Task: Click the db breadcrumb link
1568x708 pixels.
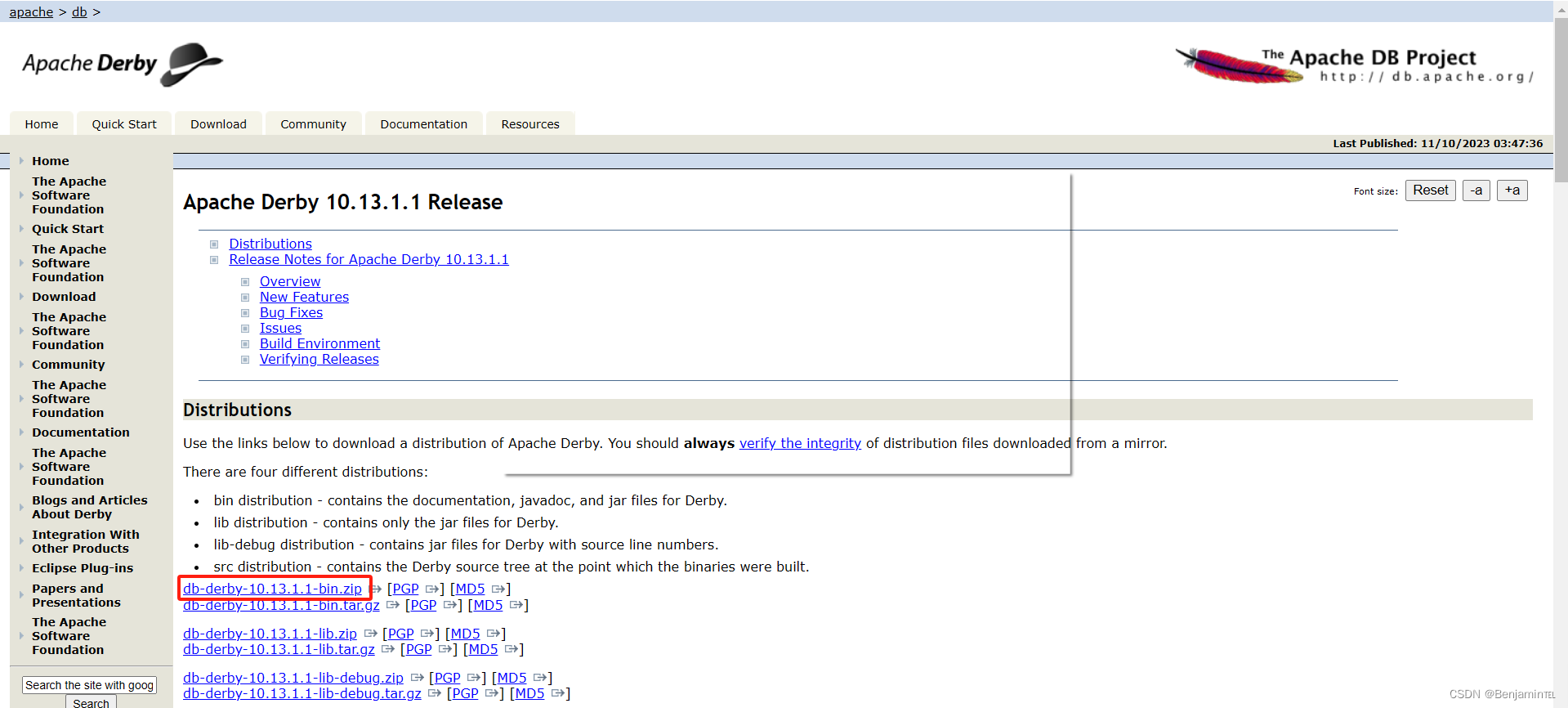Action: [79, 12]
